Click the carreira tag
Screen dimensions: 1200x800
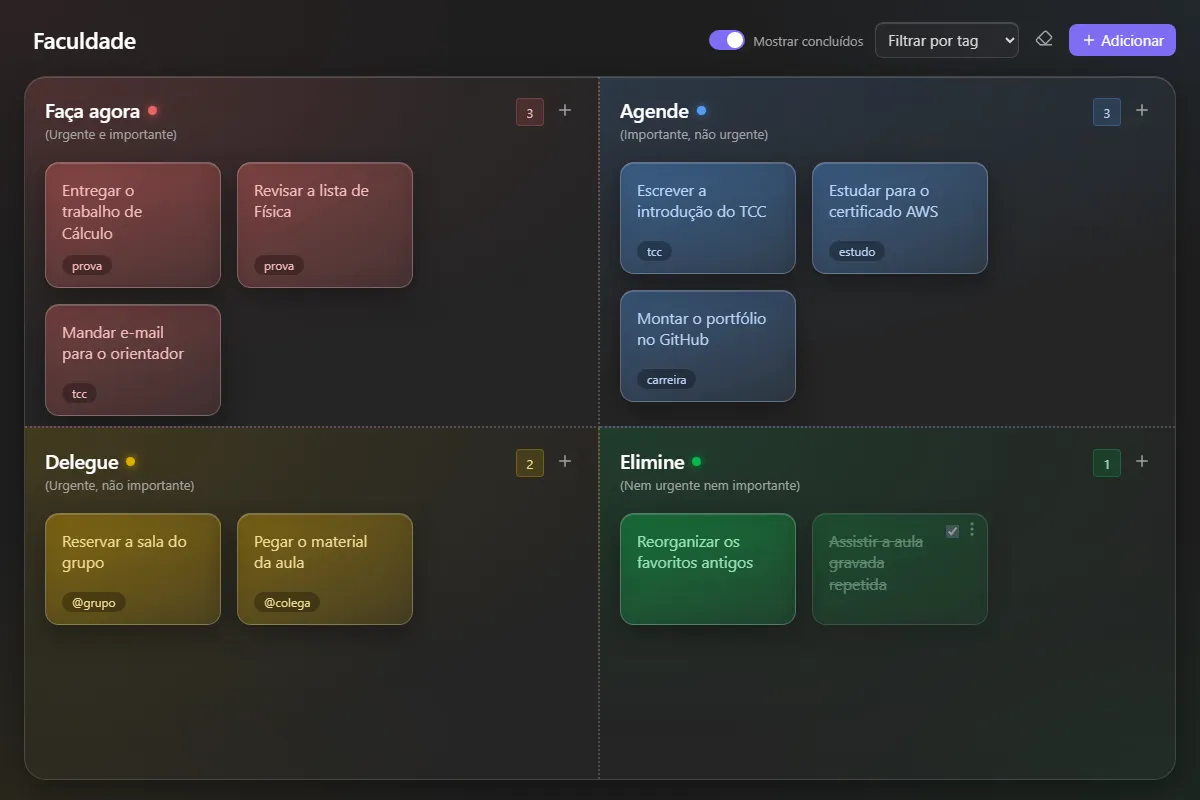pyautogui.click(x=666, y=380)
